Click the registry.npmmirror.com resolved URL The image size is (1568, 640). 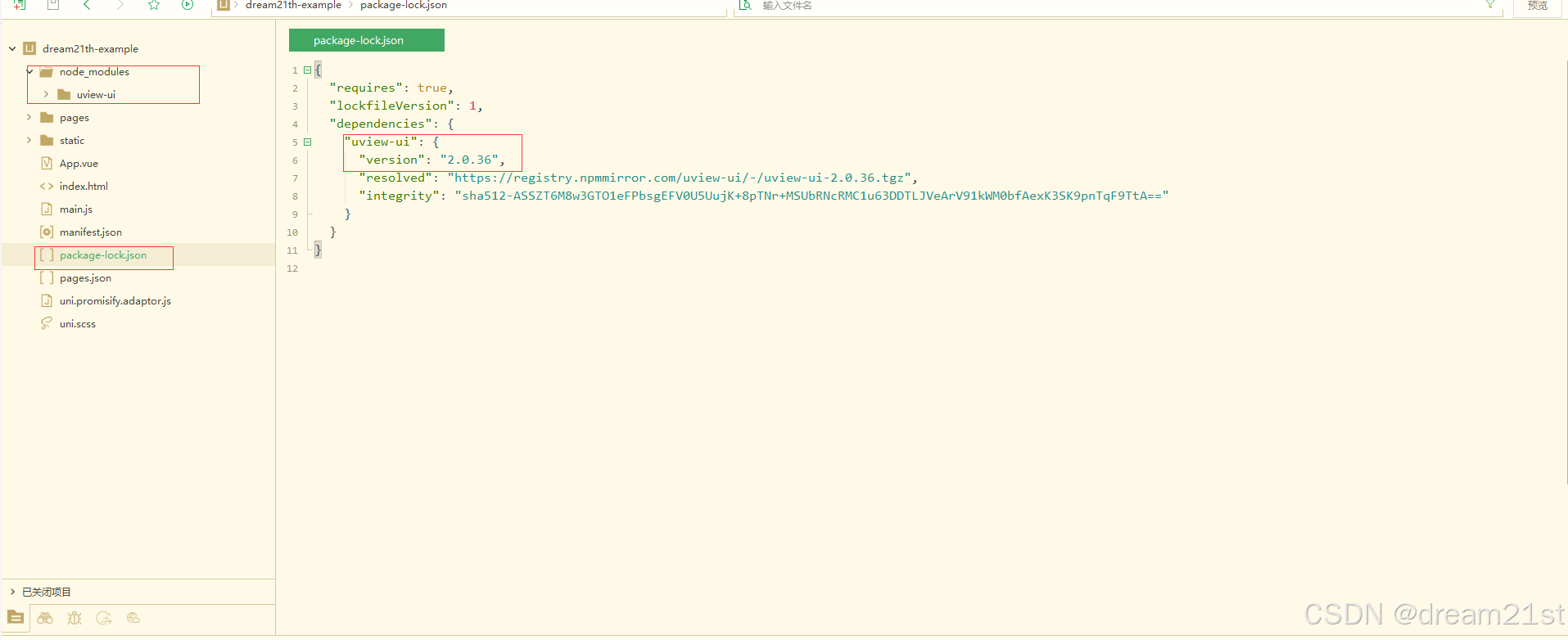(679, 178)
